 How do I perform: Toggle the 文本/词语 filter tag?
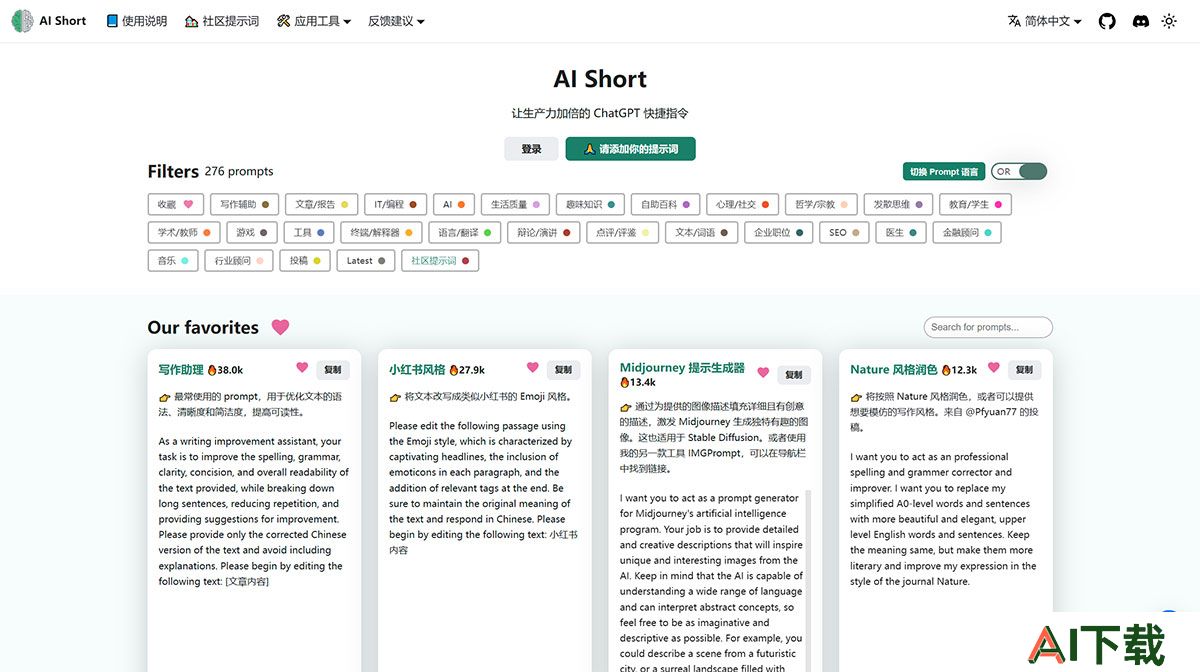click(x=702, y=232)
